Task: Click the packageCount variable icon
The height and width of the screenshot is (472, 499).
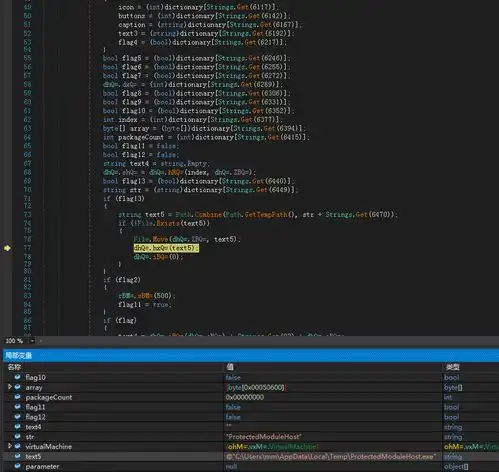Action: pos(17,397)
